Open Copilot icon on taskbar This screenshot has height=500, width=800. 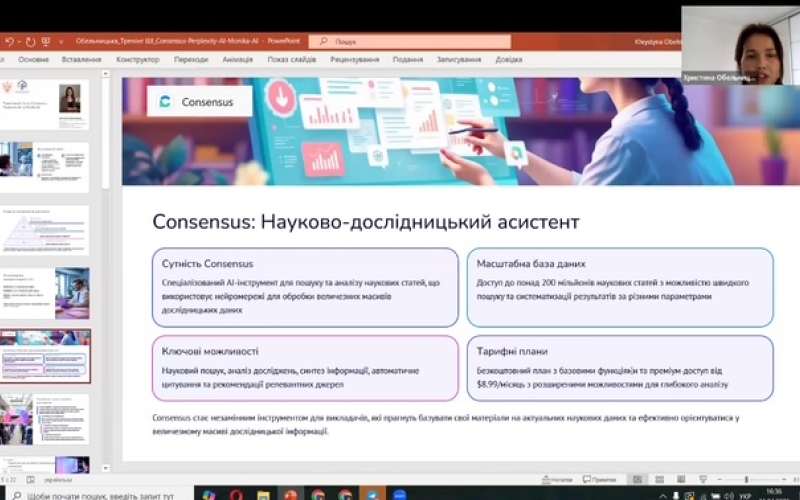point(208,495)
